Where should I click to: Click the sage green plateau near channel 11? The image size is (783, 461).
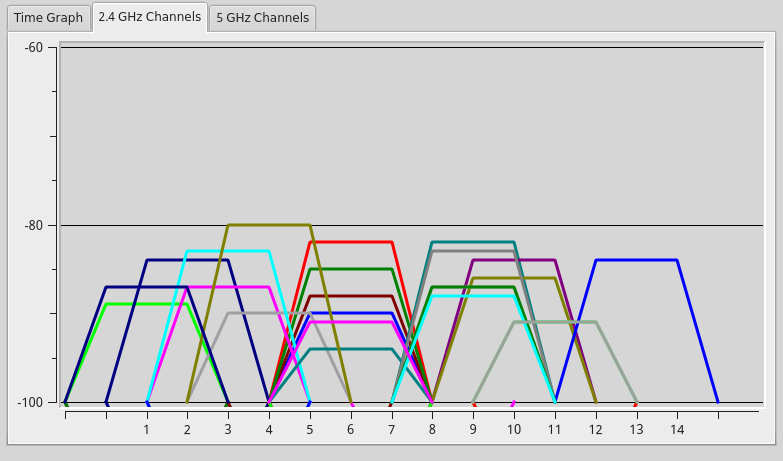555,322
